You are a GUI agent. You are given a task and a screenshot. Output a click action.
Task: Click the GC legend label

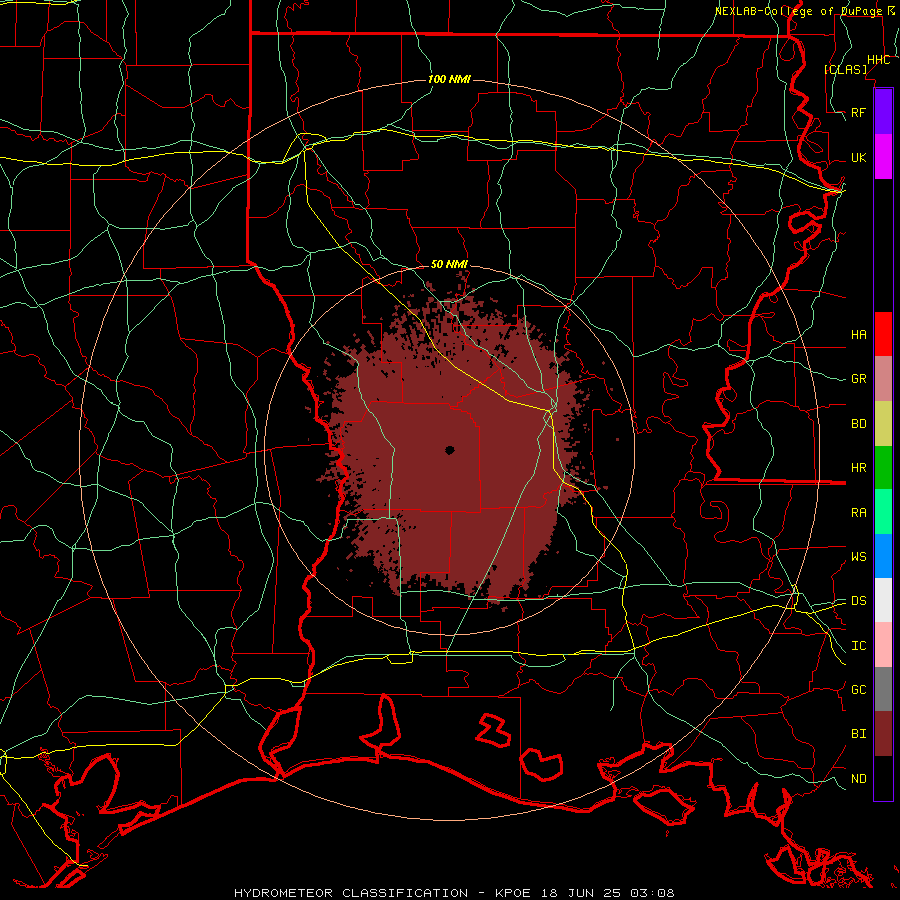tap(859, 689)
